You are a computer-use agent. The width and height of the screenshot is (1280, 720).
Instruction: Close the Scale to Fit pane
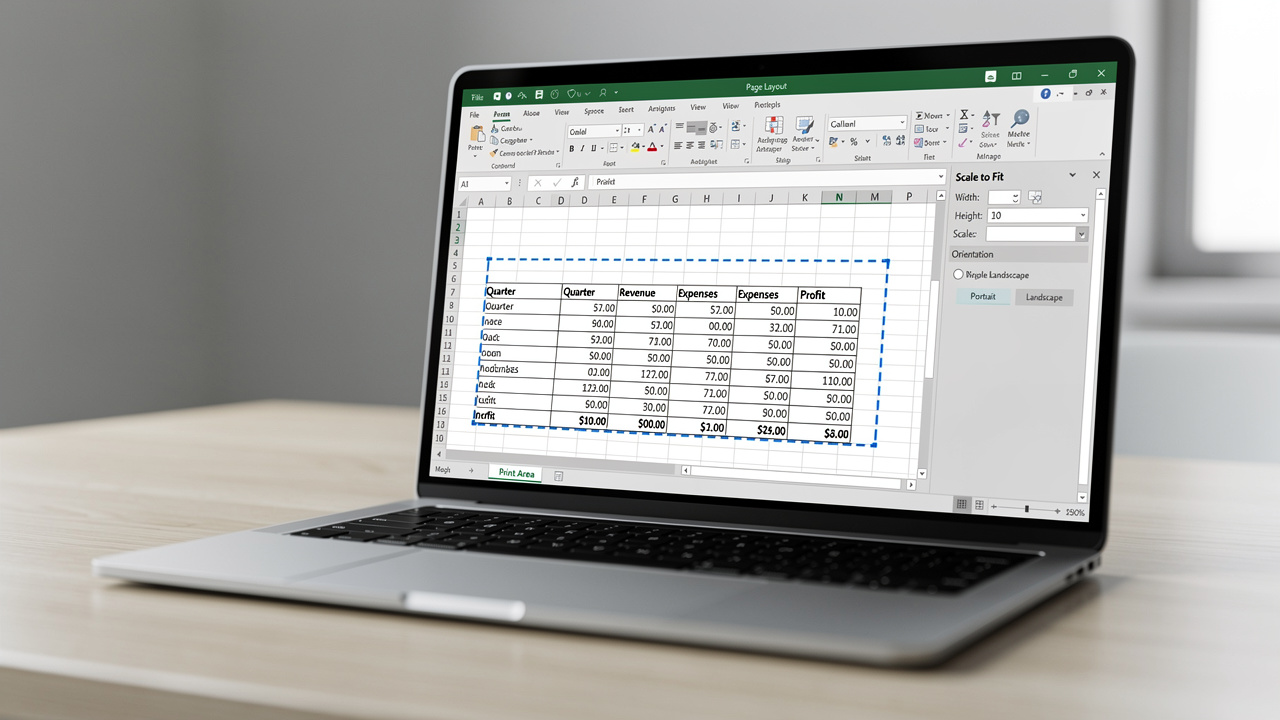1096,175
